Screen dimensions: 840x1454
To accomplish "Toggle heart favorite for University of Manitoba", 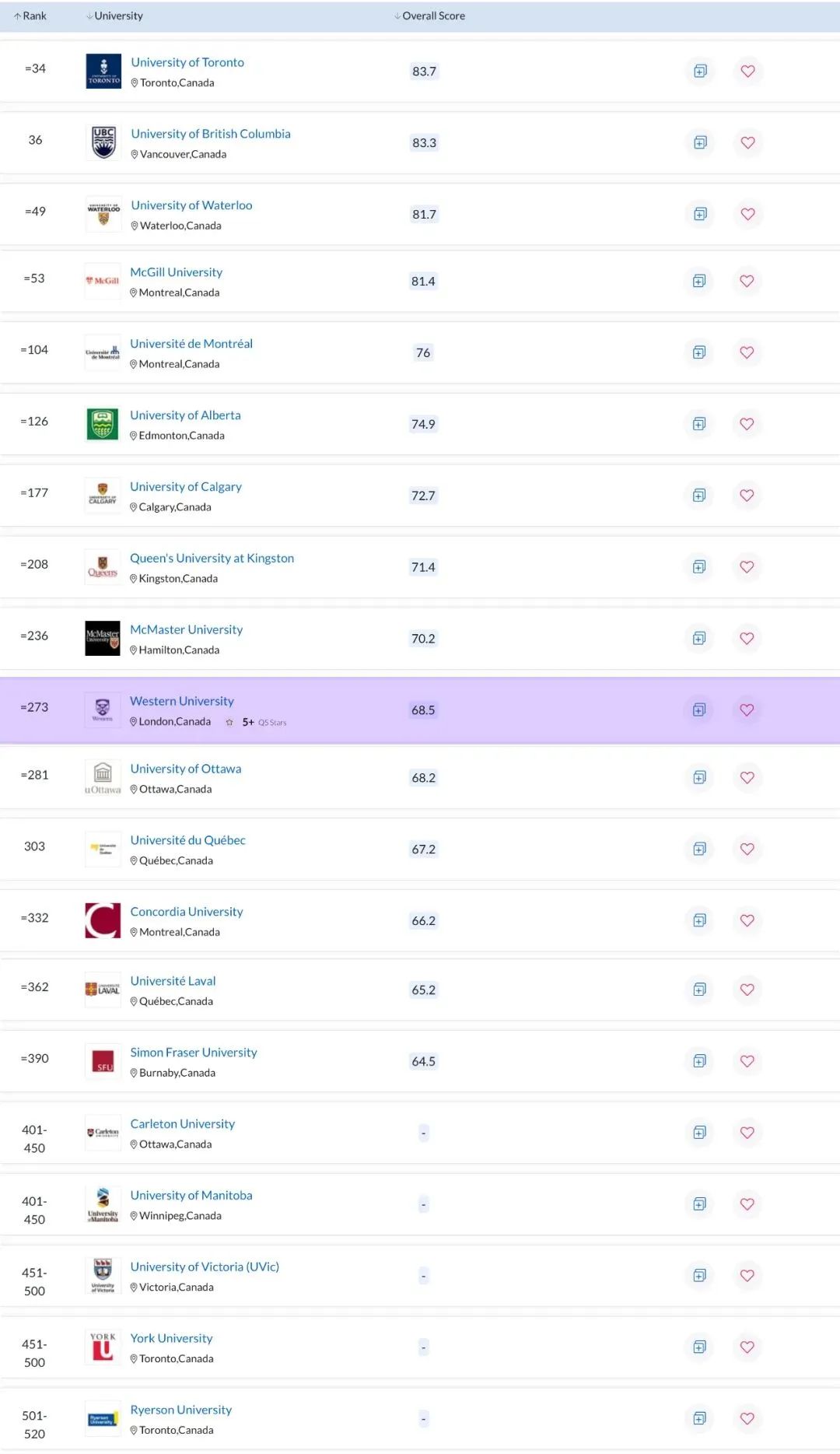I will point(747,1204).
